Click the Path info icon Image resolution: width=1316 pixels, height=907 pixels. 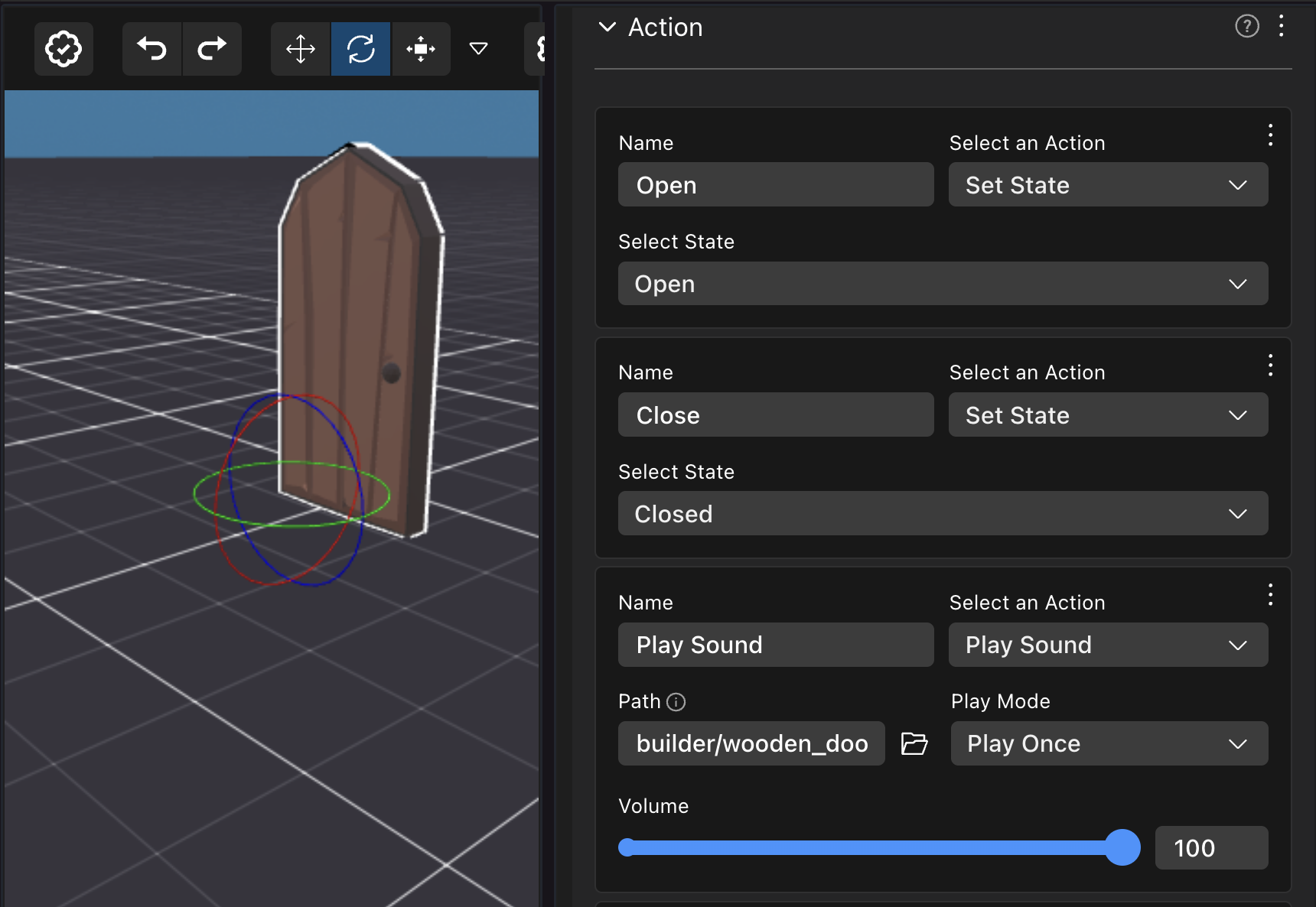tap(676, 702)
